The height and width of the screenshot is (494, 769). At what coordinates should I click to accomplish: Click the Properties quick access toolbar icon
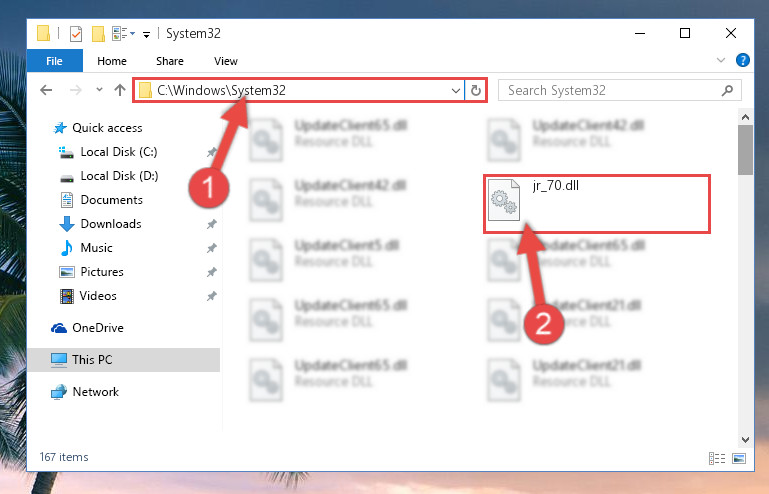pyautogui.click(x=76, y=34)
